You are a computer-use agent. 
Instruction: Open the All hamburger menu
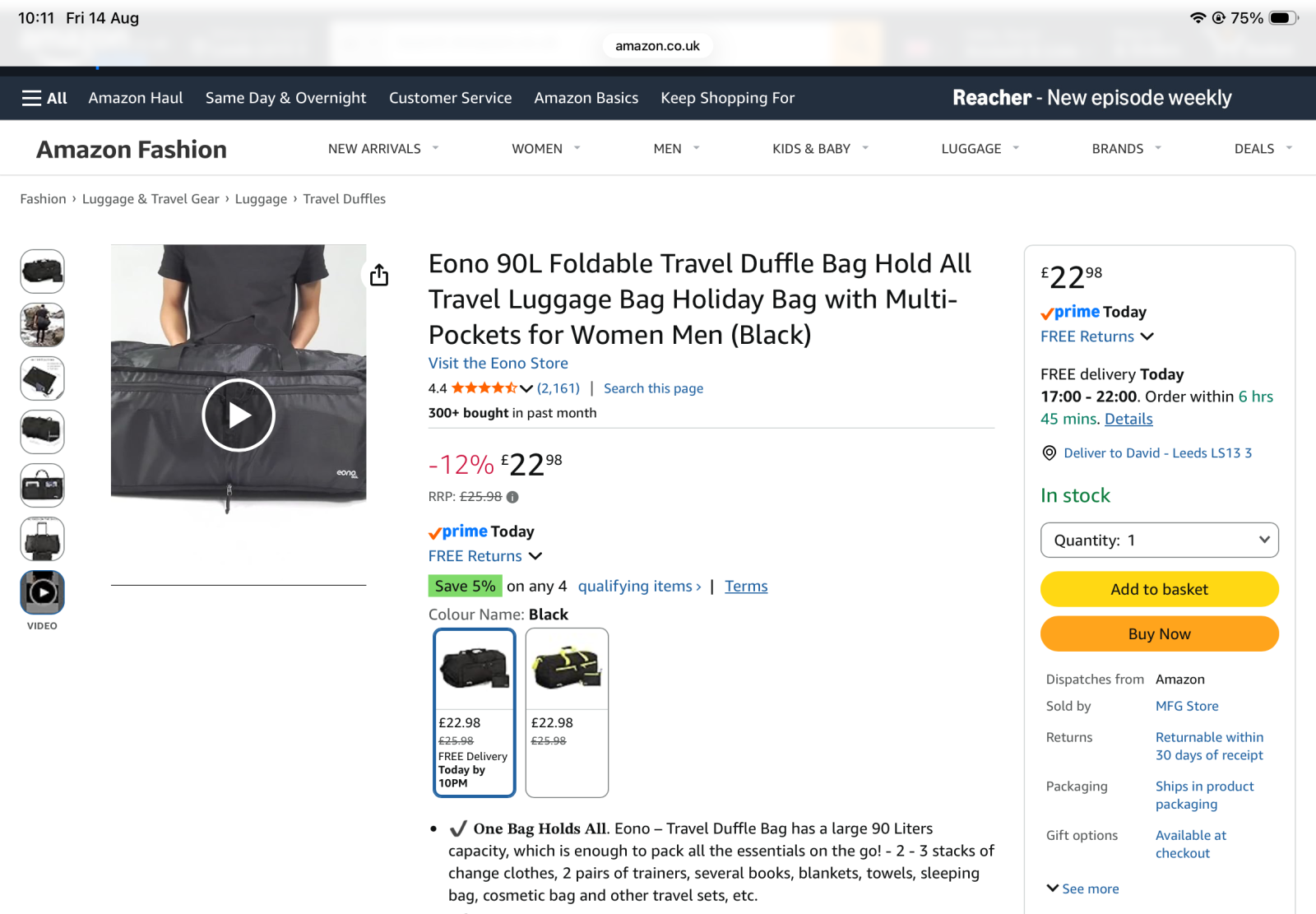44,98
